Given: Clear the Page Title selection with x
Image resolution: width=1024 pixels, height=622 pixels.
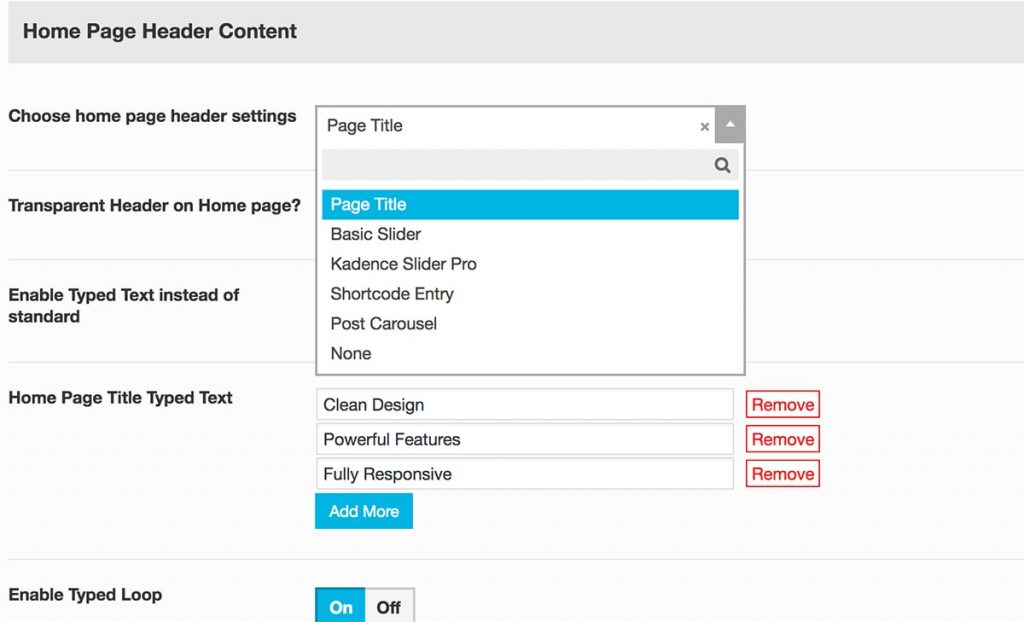Looking at the screenshot, I should [705, 127].
